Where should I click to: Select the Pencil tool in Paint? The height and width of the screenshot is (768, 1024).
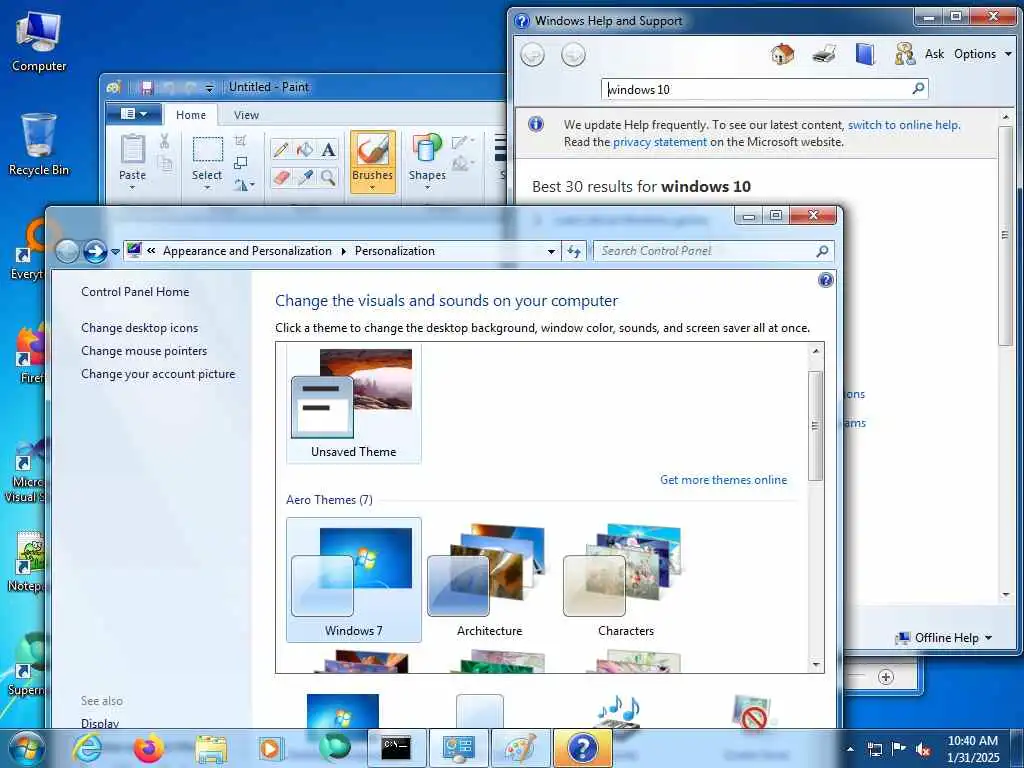point(281,150)
